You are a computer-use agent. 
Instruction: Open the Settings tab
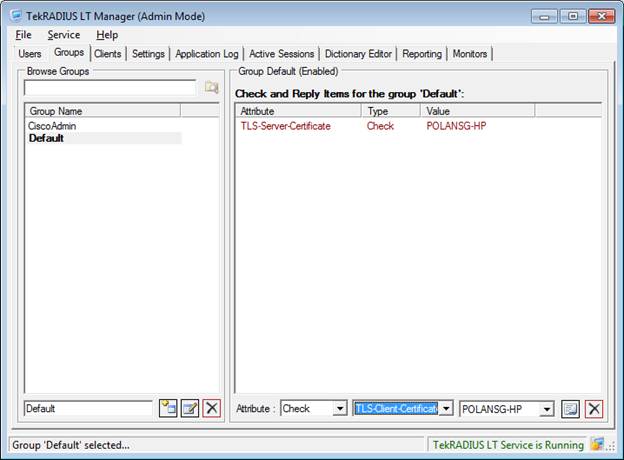coord(148,54)
